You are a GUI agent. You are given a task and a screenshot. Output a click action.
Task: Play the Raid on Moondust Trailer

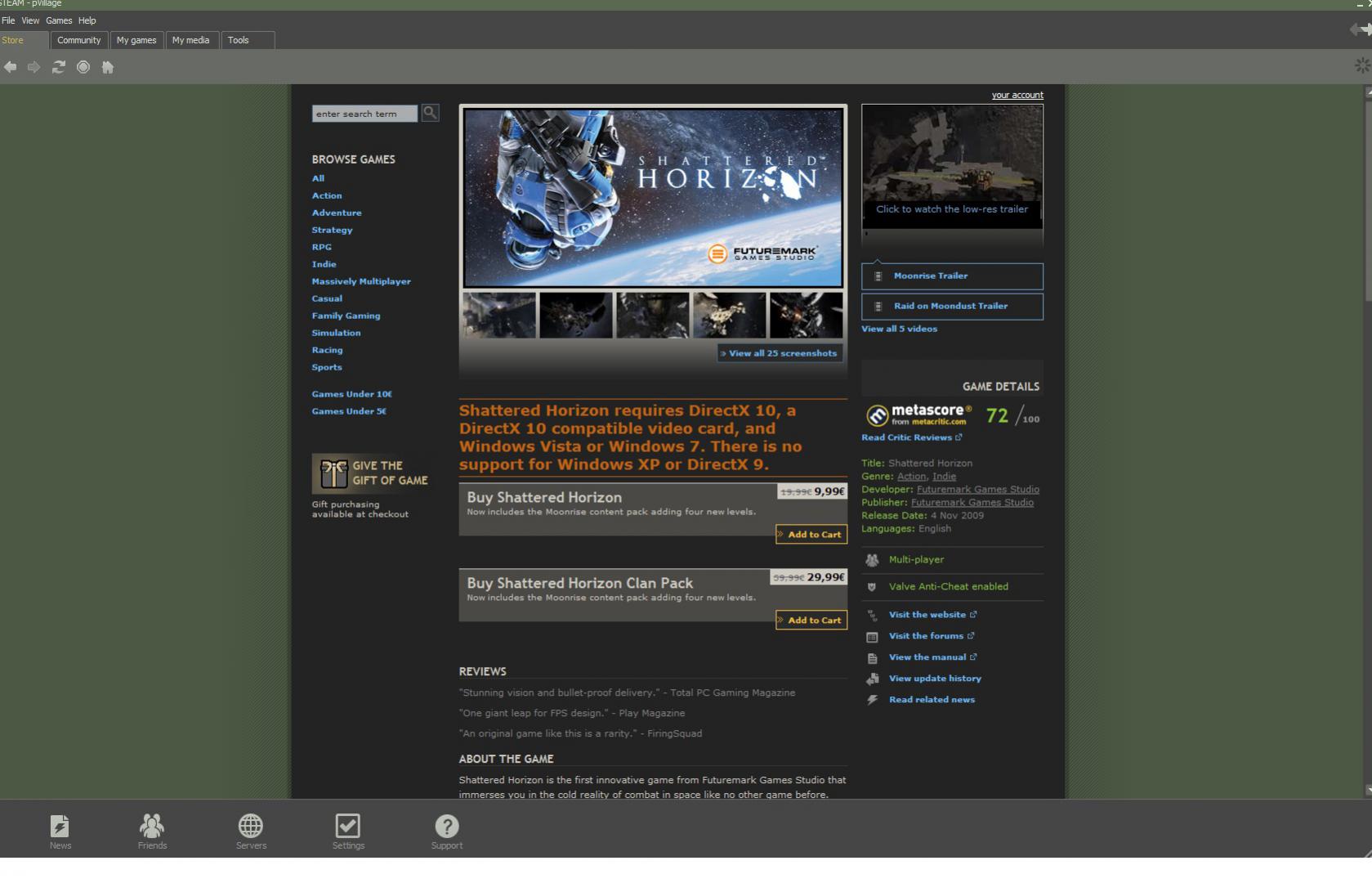(x=952, y=307)
